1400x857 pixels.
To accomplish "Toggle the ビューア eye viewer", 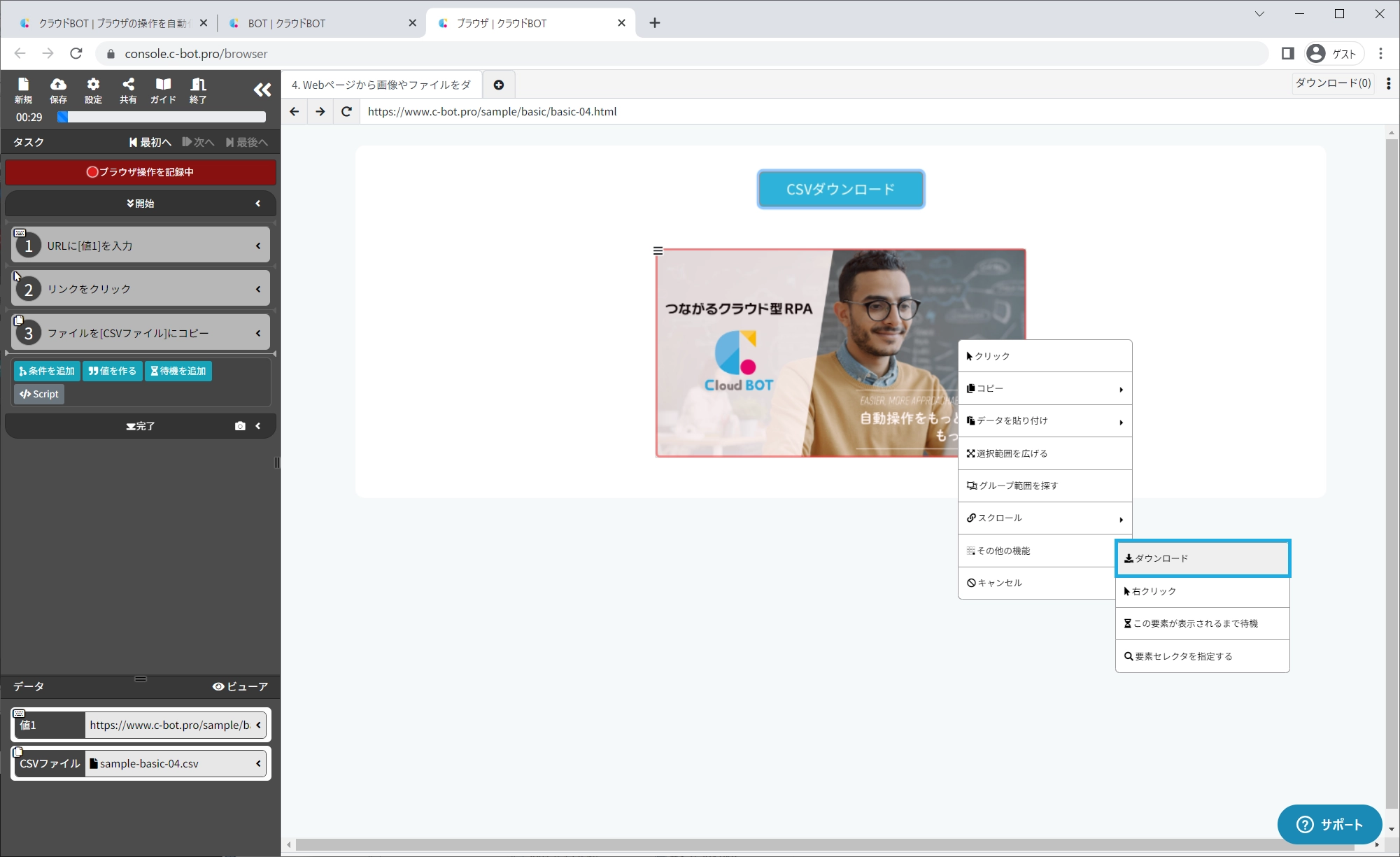I will pyautogui.click(x=240, y=686).
